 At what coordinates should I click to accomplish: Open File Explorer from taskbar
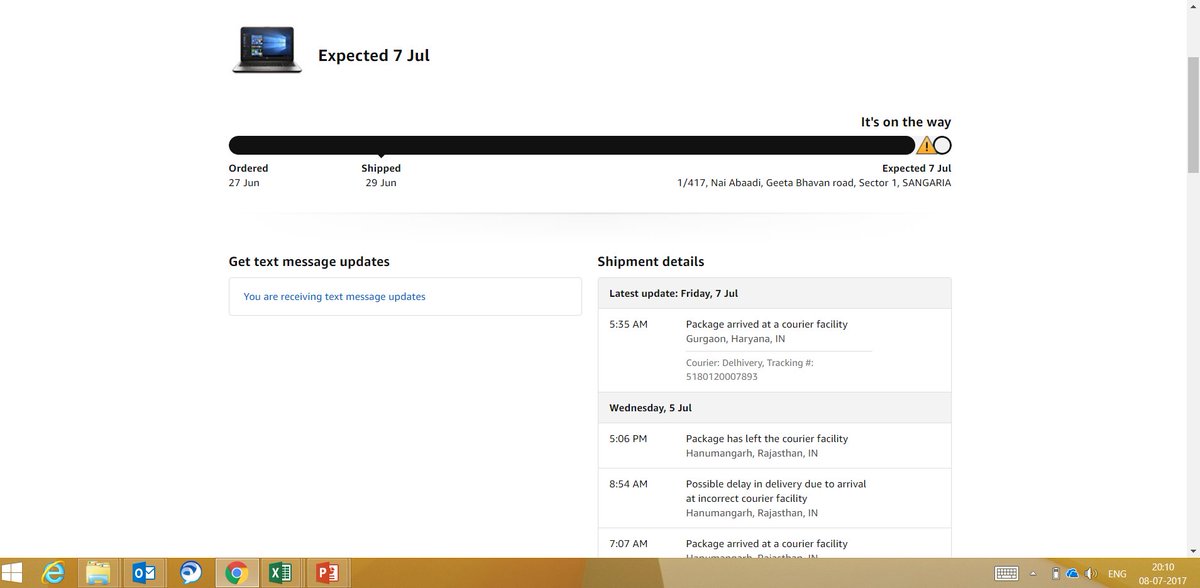pos(99,573)
